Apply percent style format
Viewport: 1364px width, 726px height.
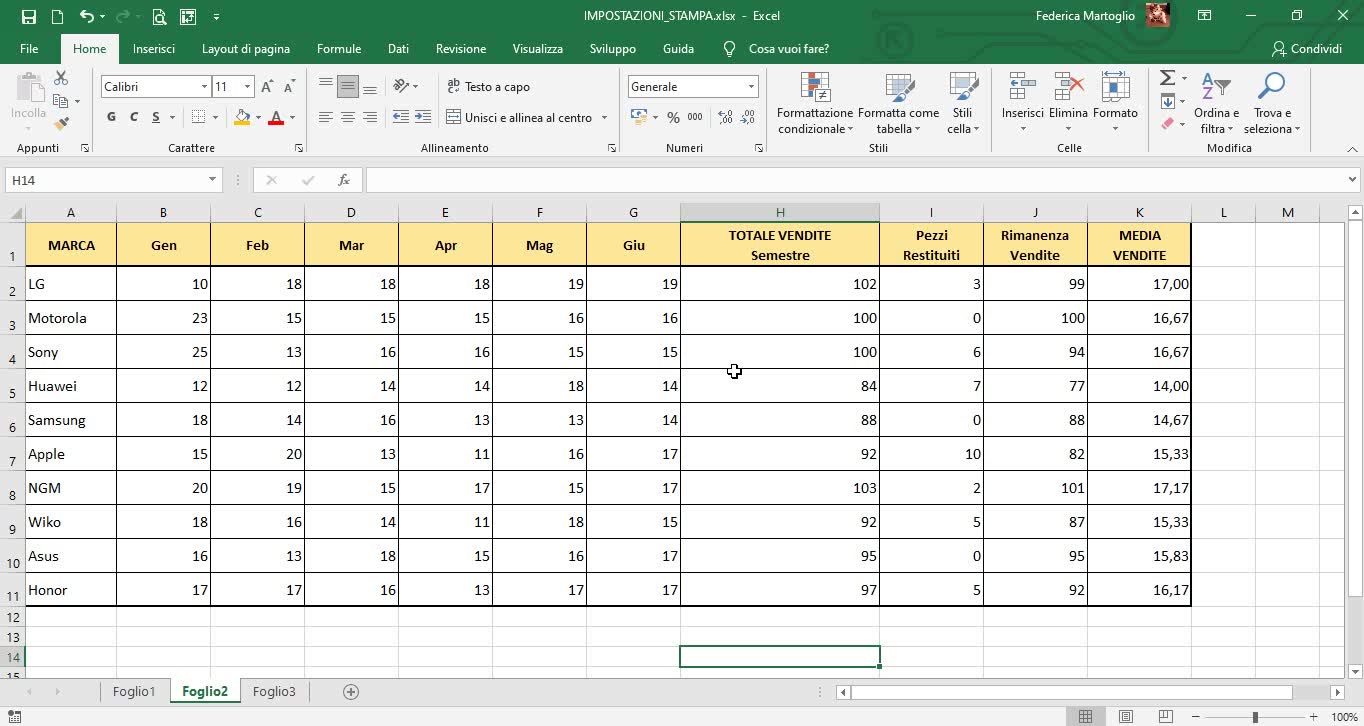(x=673, y=117)
